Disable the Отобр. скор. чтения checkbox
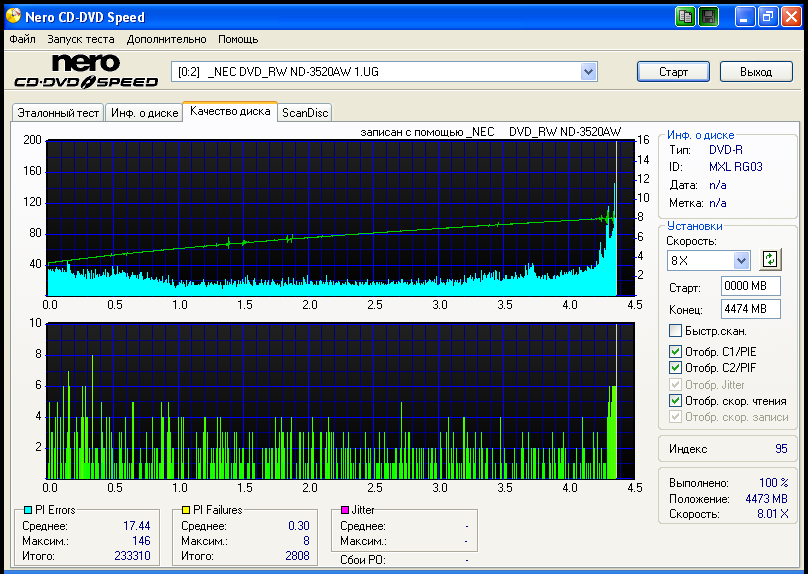 tap(676, 400)
